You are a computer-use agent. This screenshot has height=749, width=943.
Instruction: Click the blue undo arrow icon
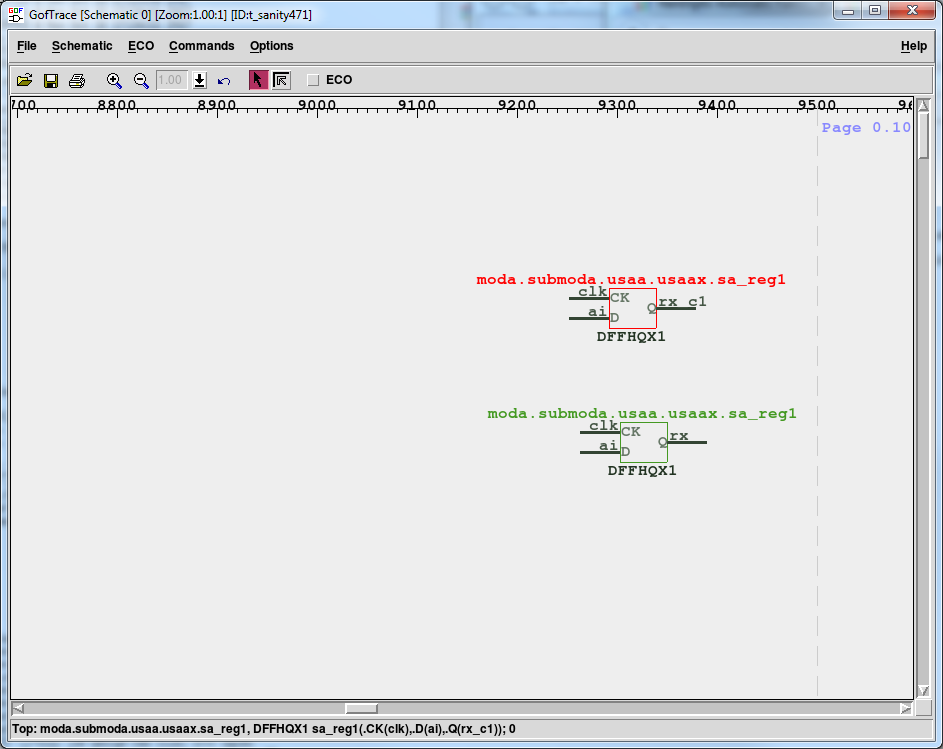[x=224, y=80]
